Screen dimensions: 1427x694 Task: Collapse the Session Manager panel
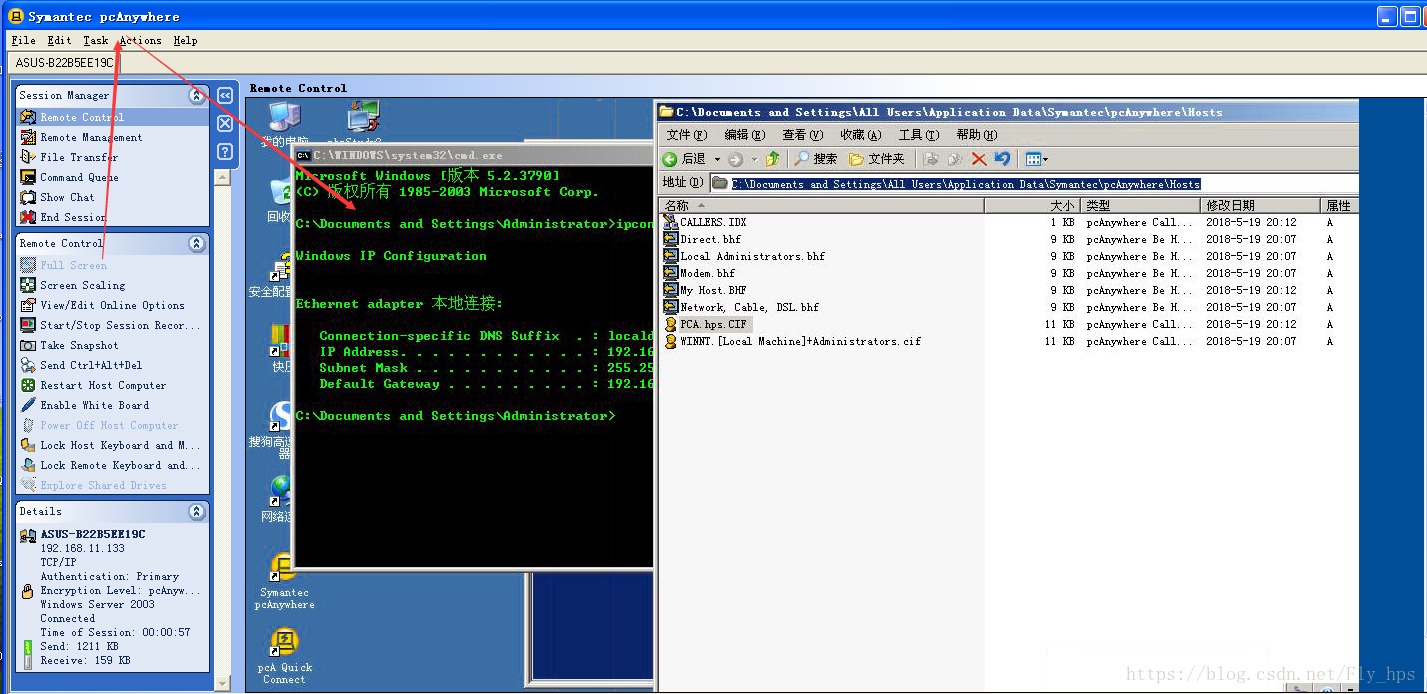click(x=197, y=96)
